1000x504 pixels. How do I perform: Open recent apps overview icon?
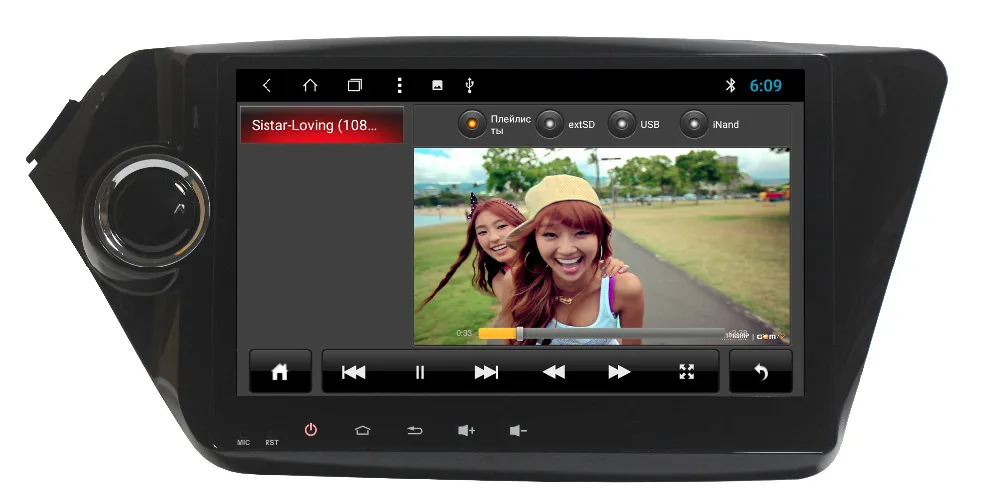click(355, 85)
